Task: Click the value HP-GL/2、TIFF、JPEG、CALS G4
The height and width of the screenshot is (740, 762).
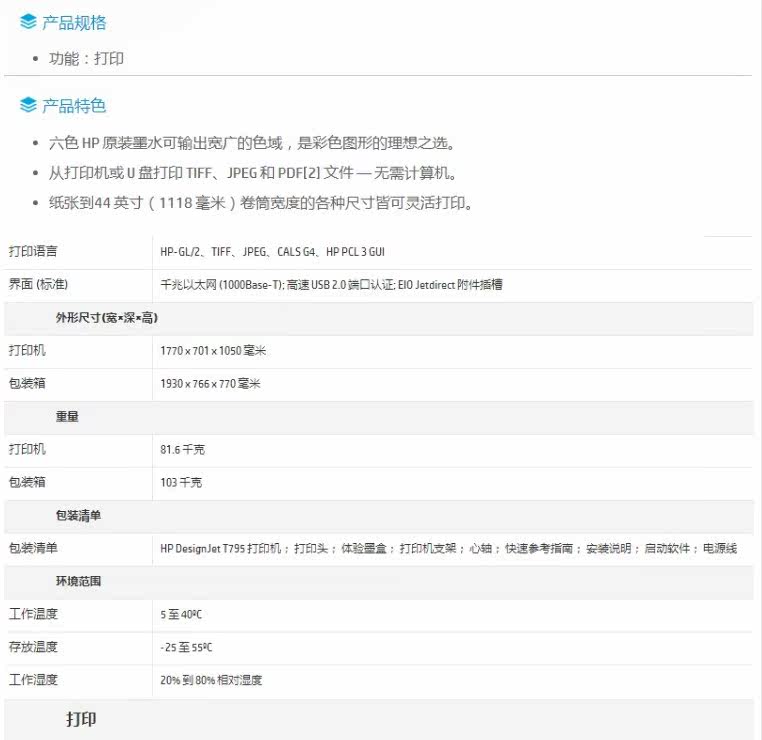Action: pos(272,252)
